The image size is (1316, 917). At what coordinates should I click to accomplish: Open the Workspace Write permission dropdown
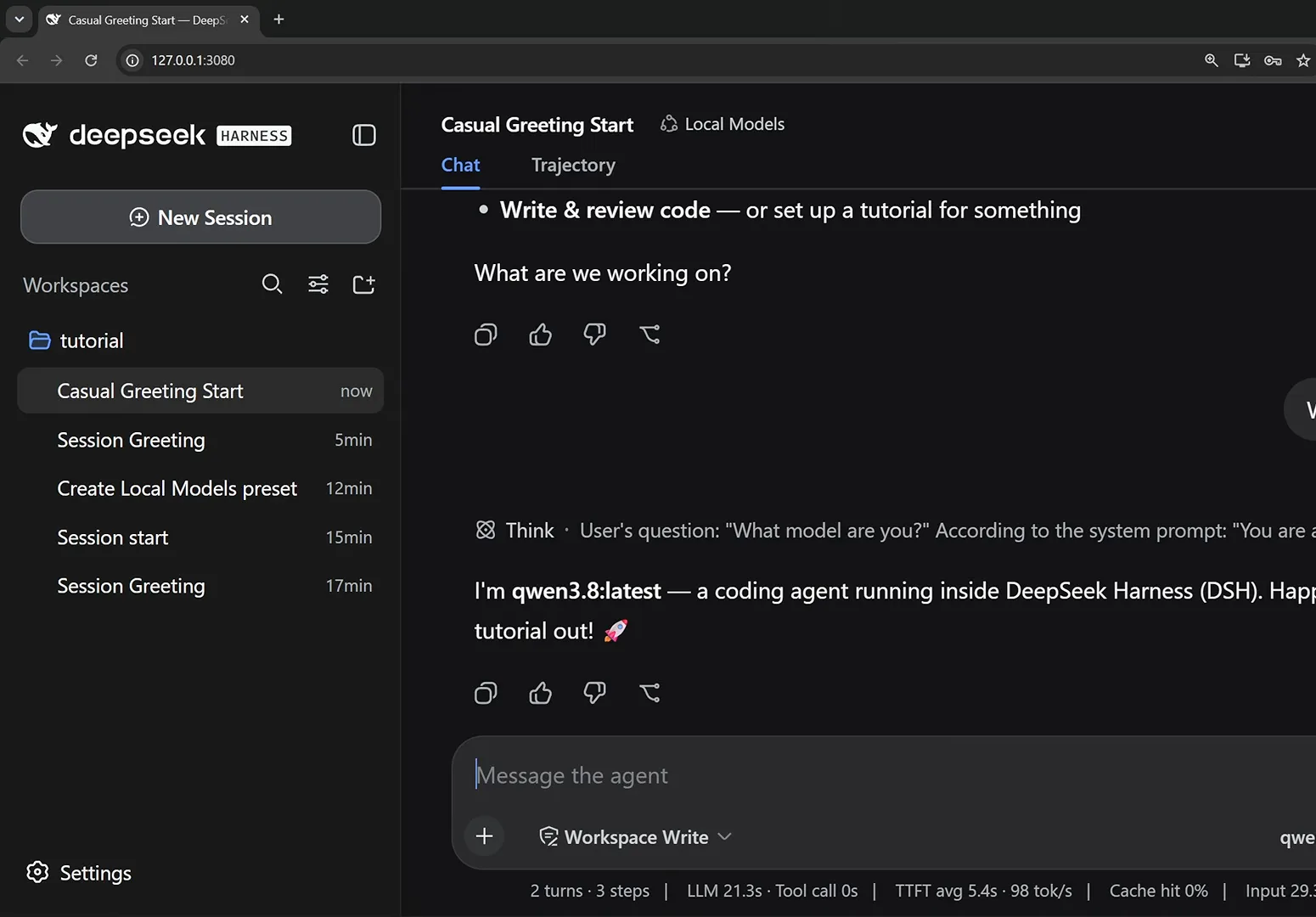(635, 837)
